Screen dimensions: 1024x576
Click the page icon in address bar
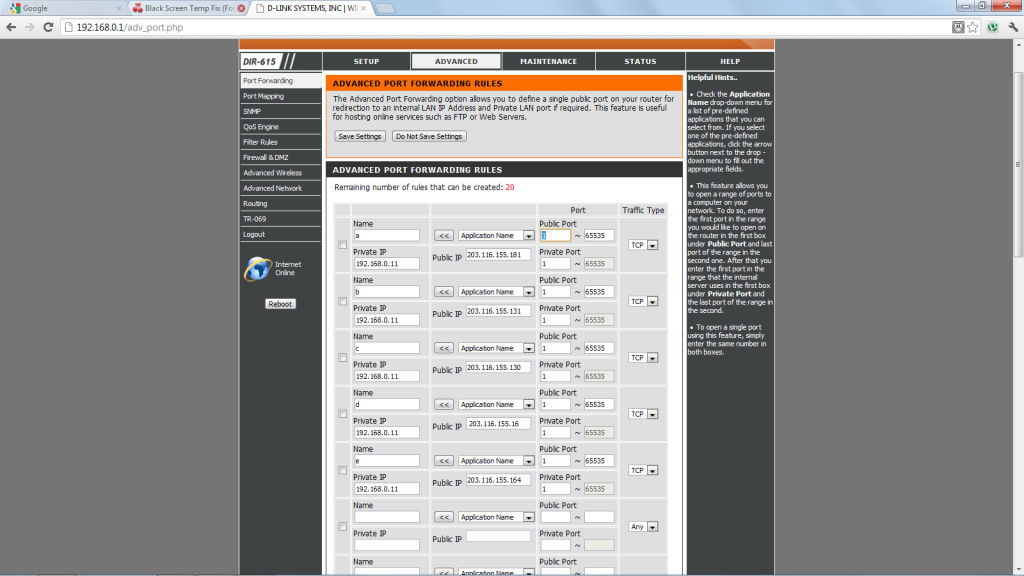click(68, 27)
